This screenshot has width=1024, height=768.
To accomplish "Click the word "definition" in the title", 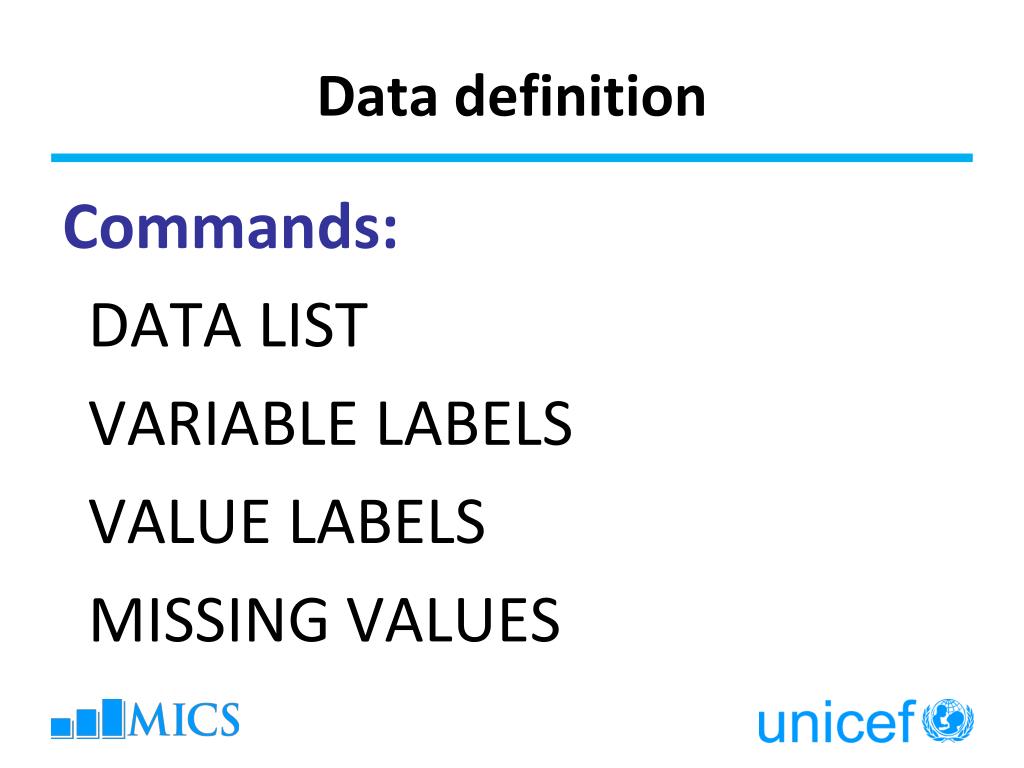I will pyautogui.click(x=580, y=97).
